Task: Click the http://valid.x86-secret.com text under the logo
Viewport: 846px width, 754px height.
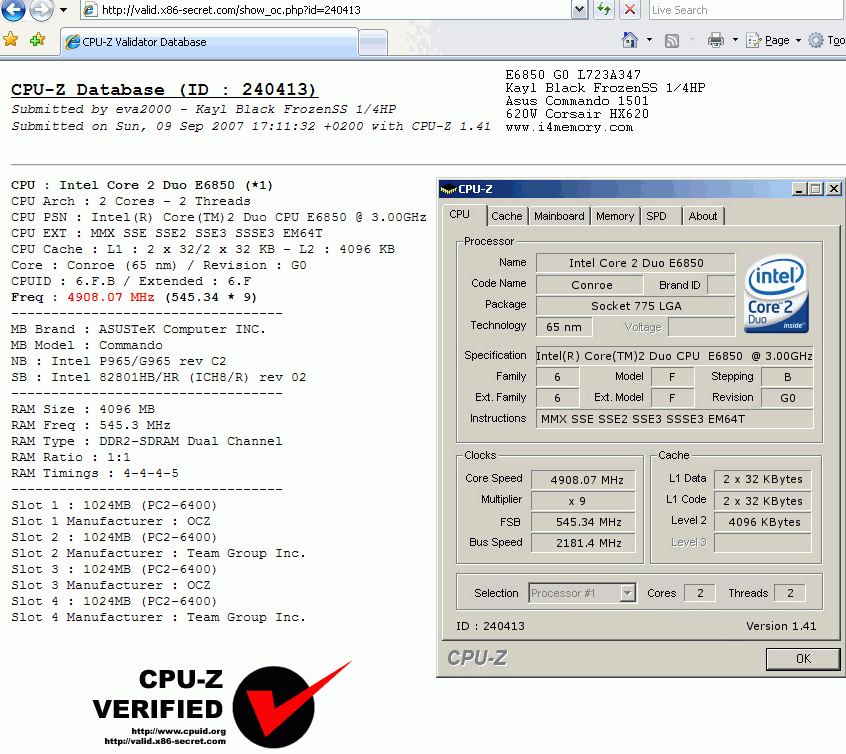Action: (x=165, y=741)
